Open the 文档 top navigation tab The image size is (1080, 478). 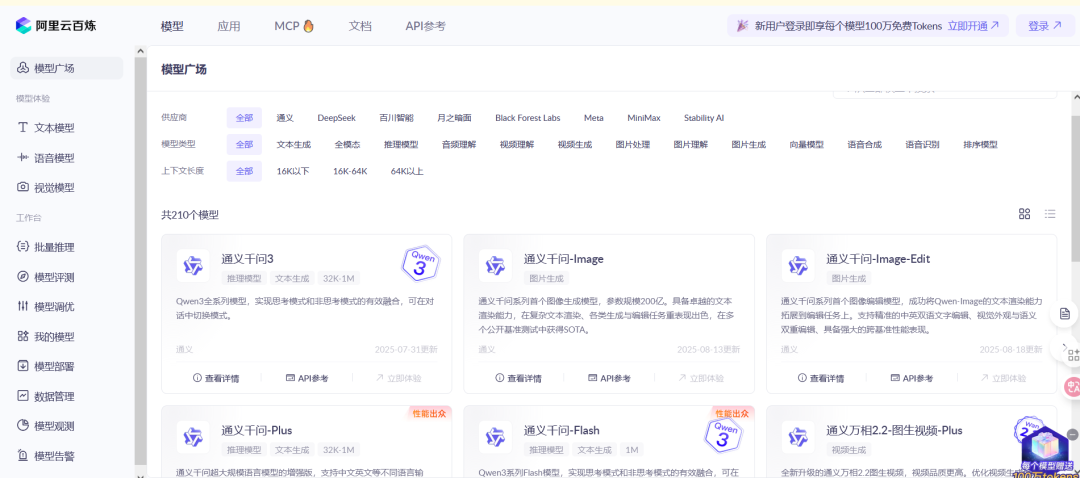(360, 26)
